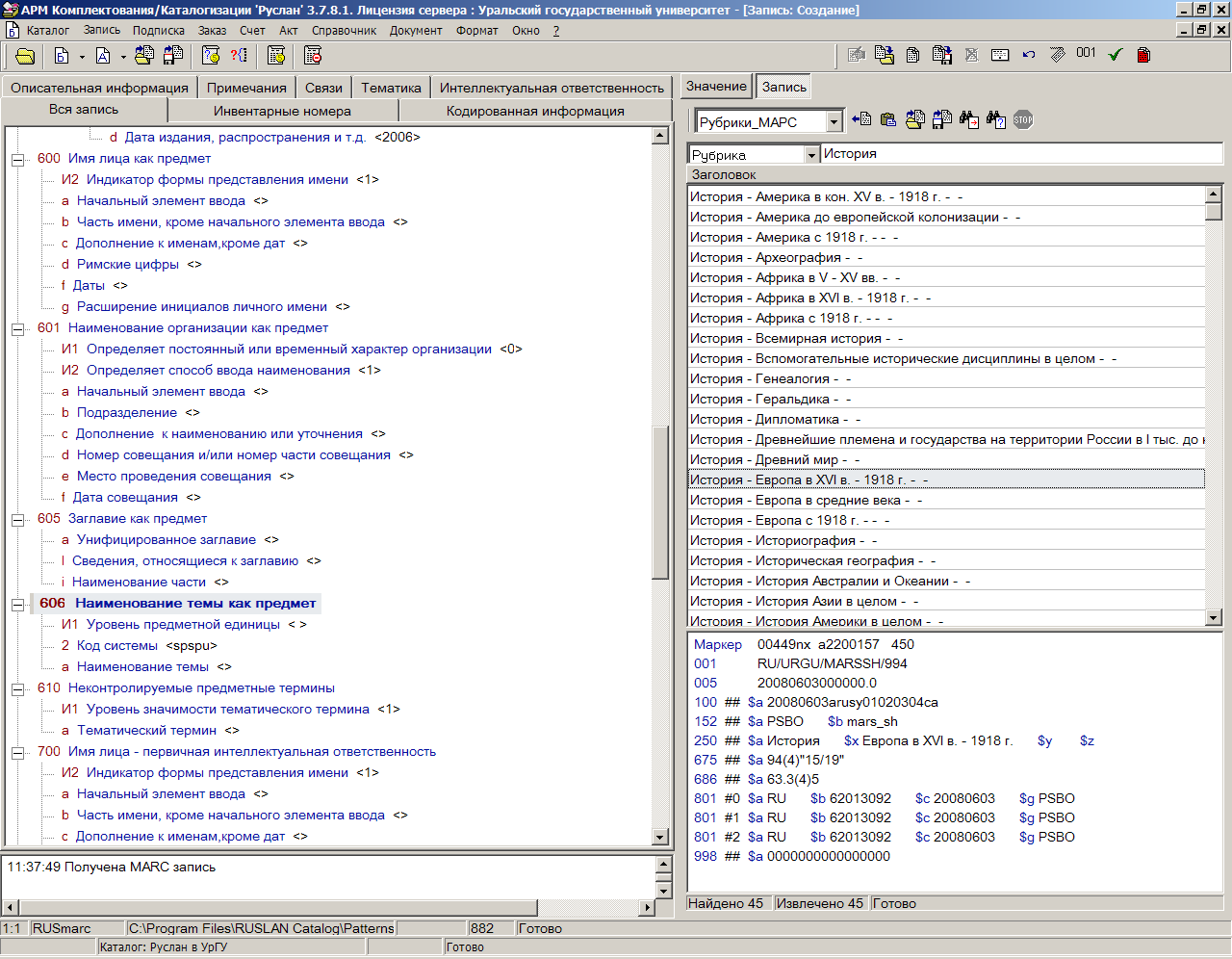1232x959 pixels.
Task: Click the clipboard paste icon beside Рубрики_МАРС
Action: coord(888,120)
